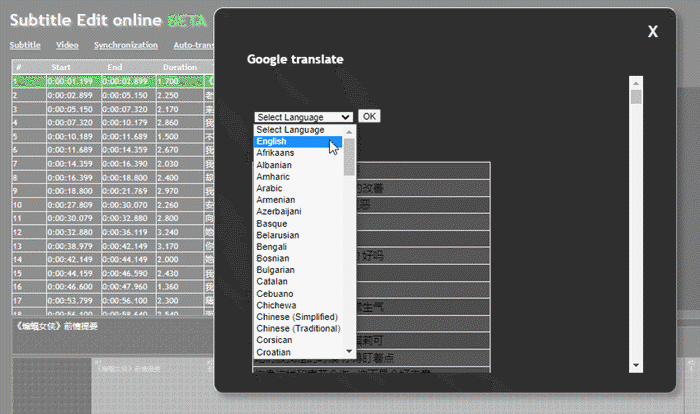700x414 pixels.
Task: Select Chinese (Simplified) from the language list
Action: tap(299, 317)
